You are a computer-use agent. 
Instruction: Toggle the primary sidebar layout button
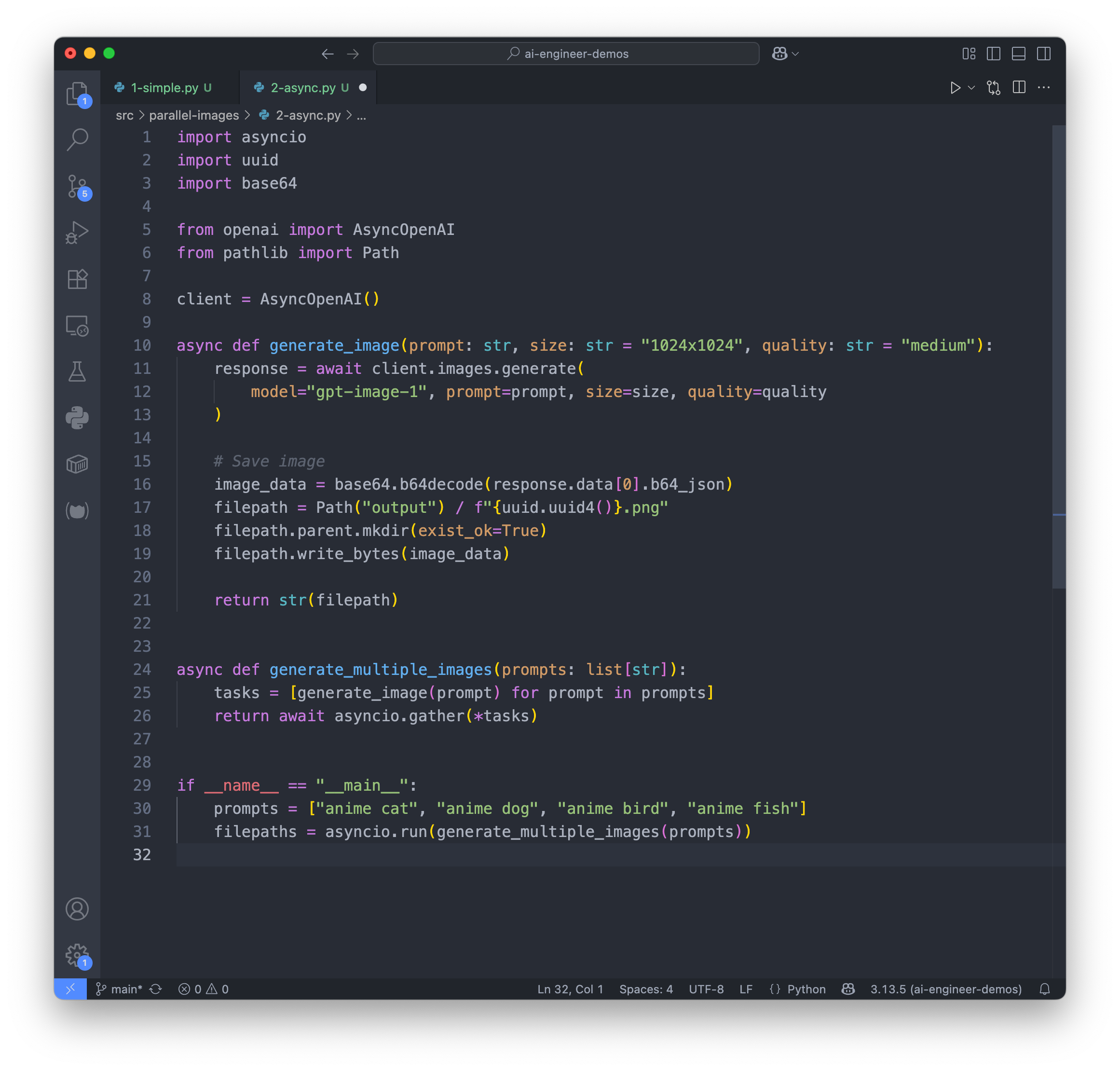(993, 54)
